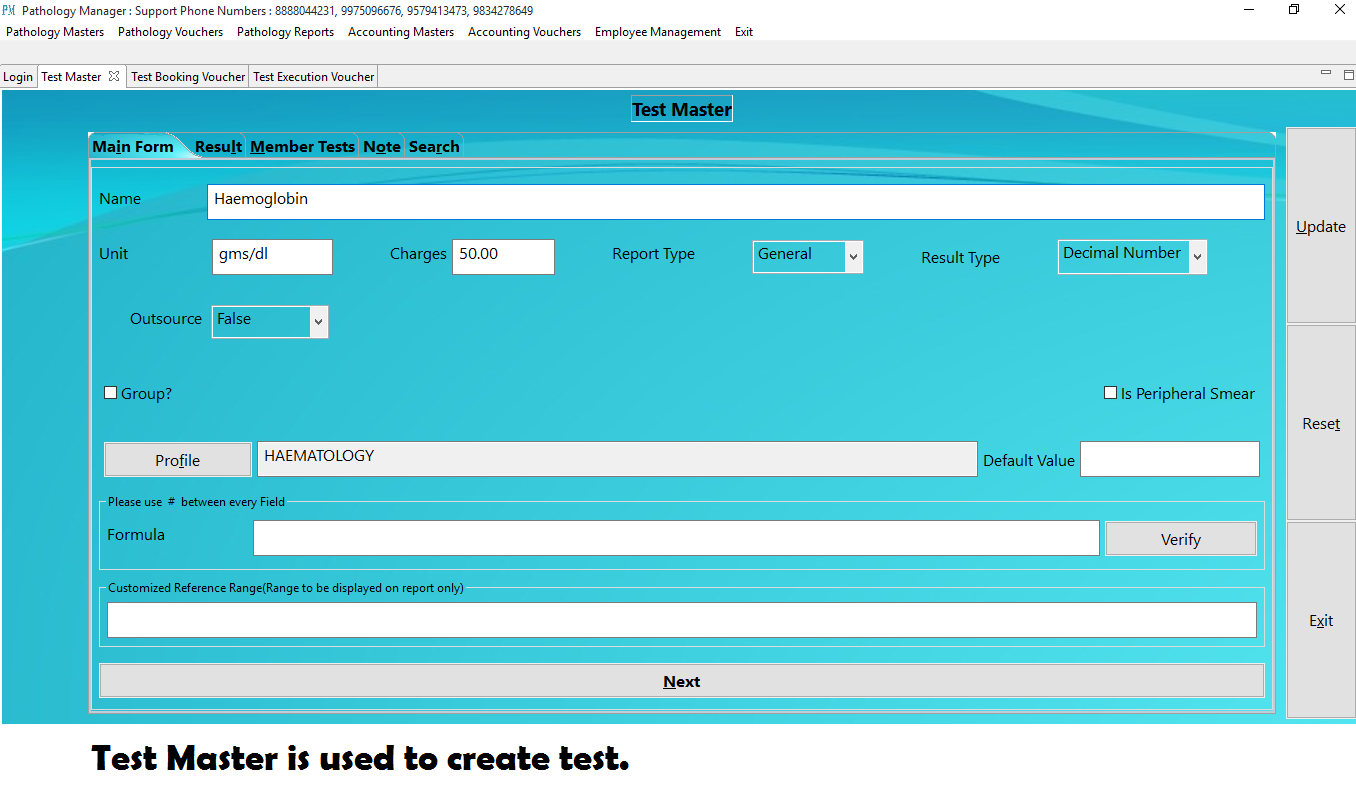Click the Formula input field

click(676, 538)
